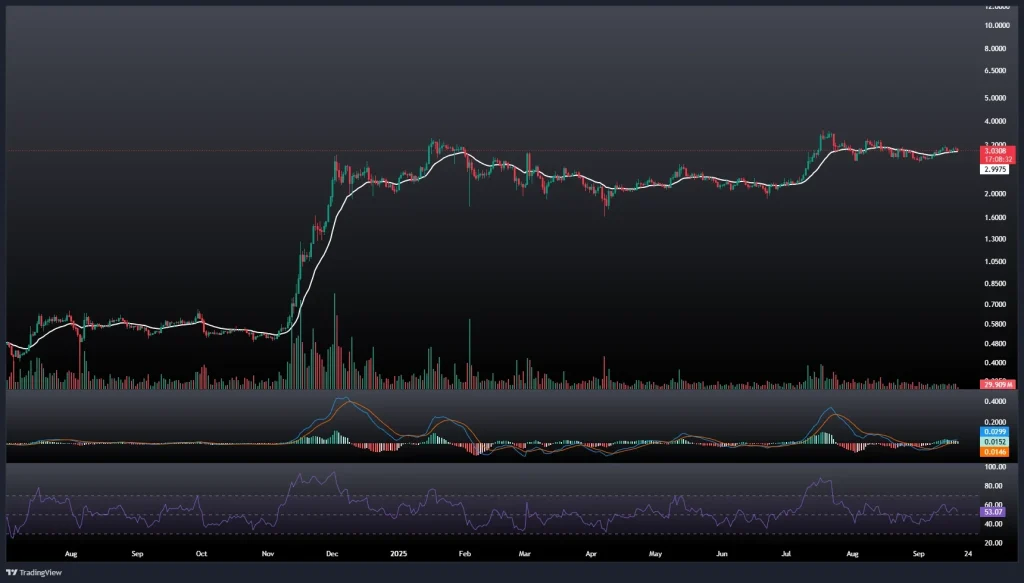Click the 5.0000 level on price scale
Viewport: 1024px width, 583px height.
click(994, 98)
